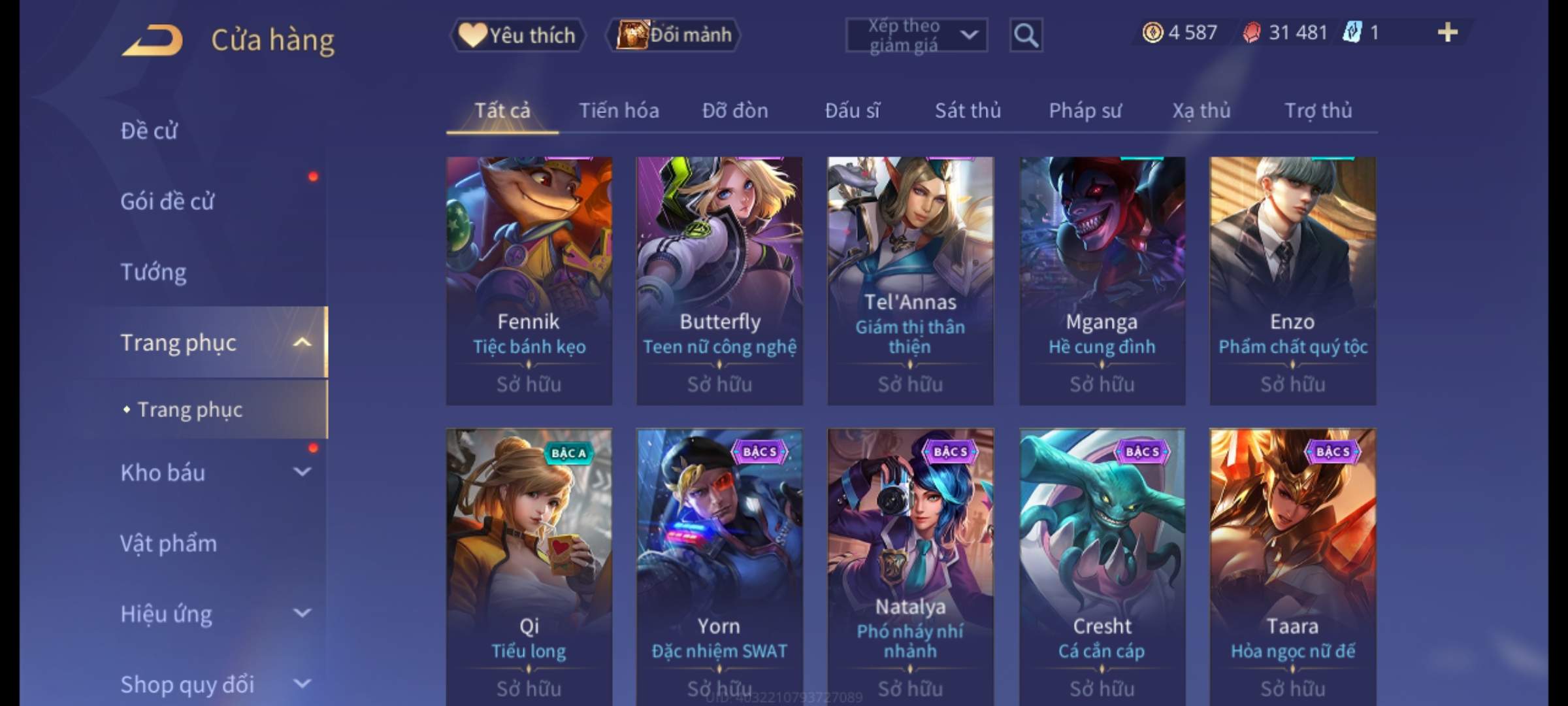The height and width of the screenshot is (706, 1568).
Task: Open Yêu thích heart favorites
Action: pyautogui.click(x=517, y=35)
